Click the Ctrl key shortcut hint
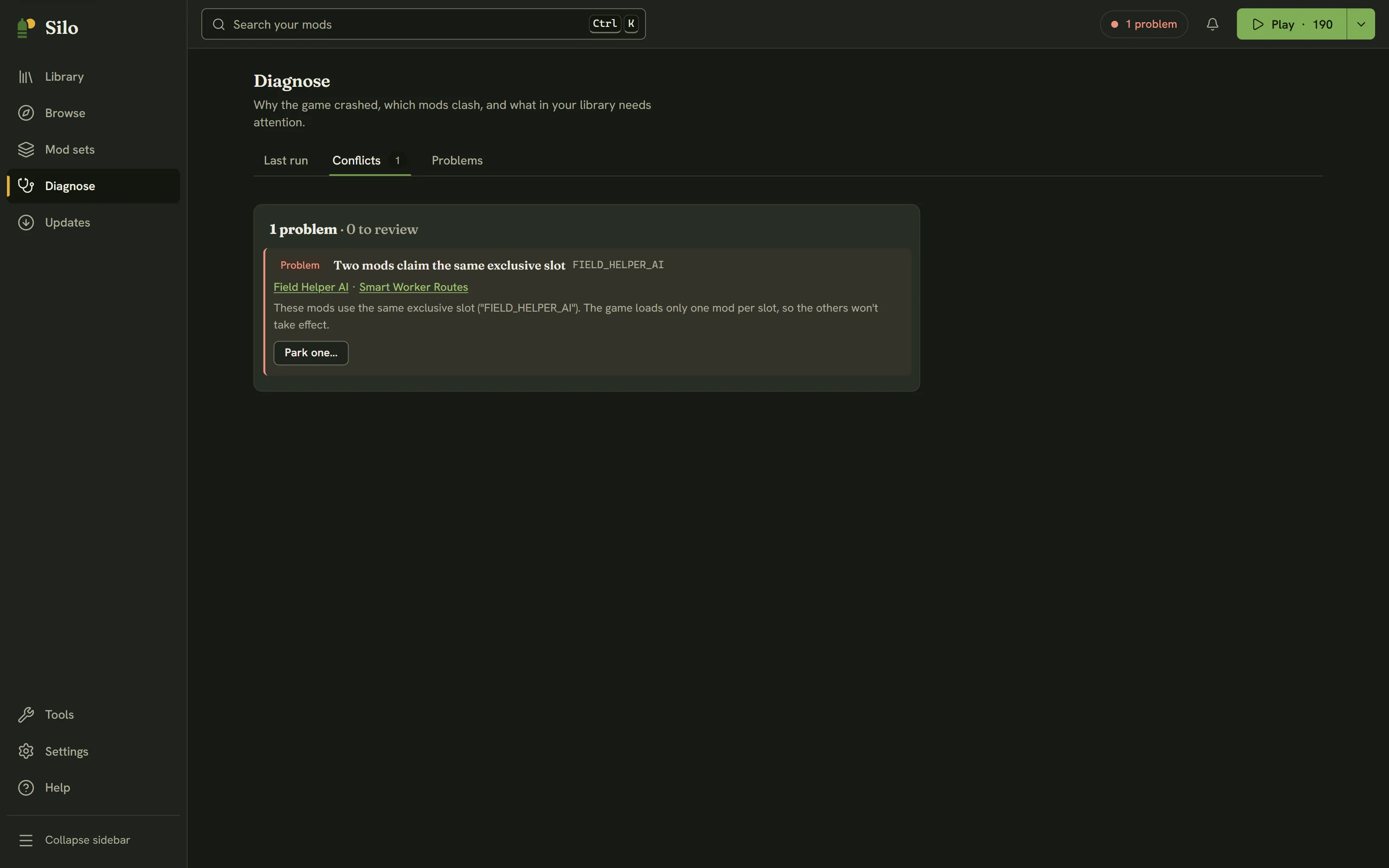The width and height of the screenshot is (1389, 868). [x=605, y=23]
